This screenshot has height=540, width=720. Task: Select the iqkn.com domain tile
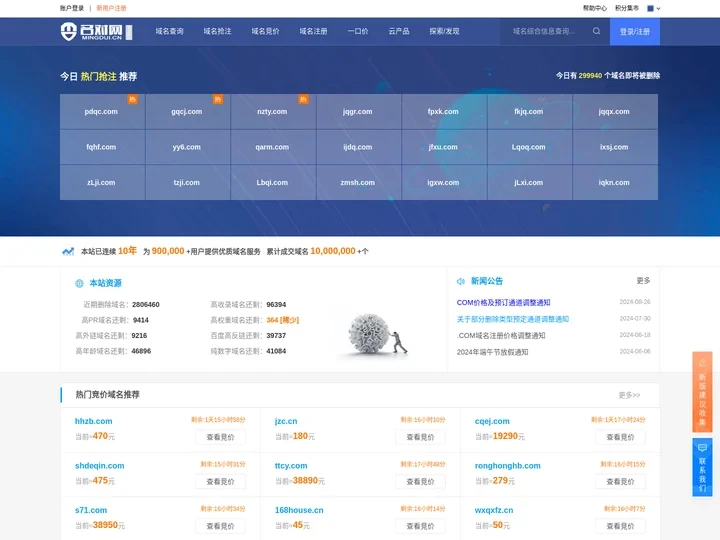tap(615, 182)
